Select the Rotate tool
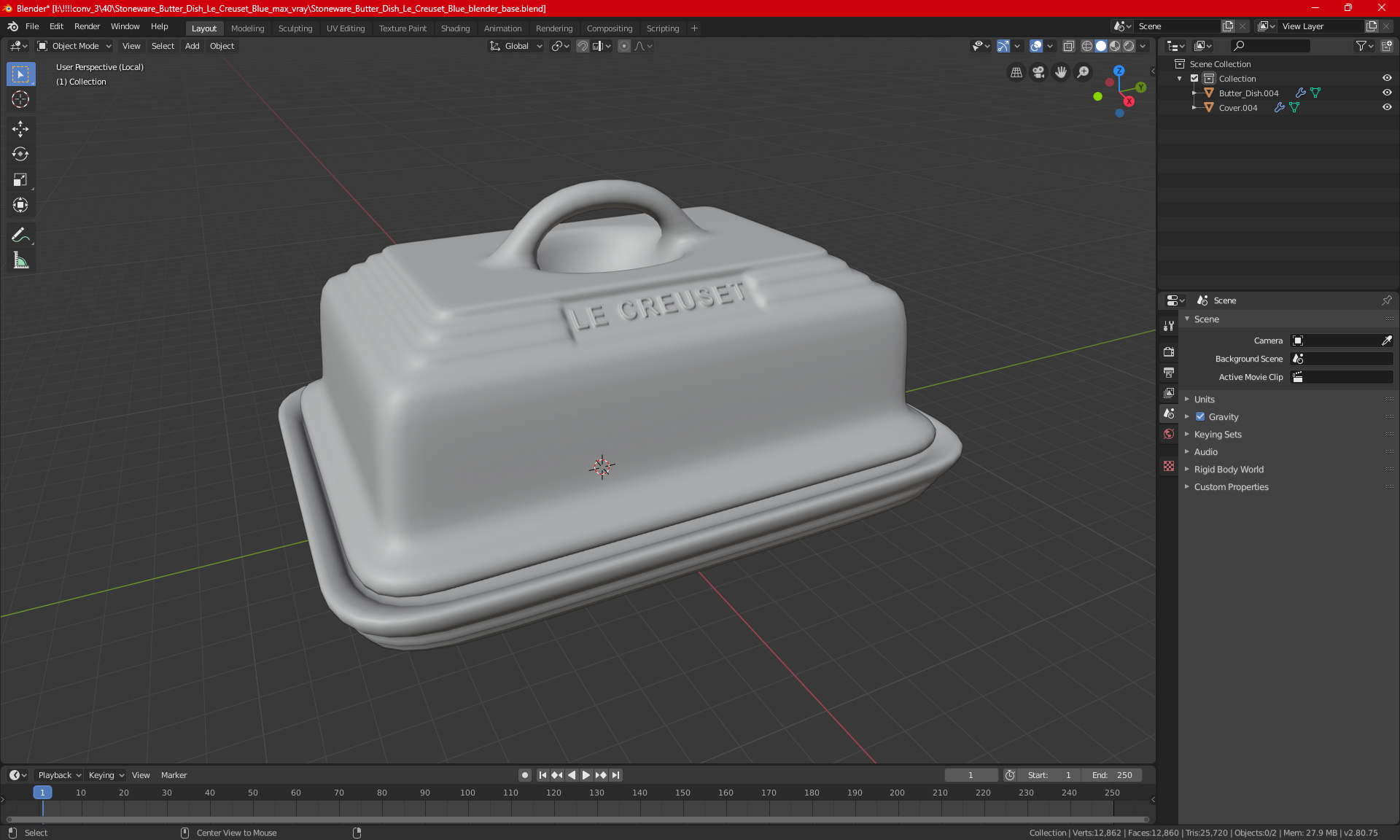Viewport: 1400px width, 840px height. point(20,155)
